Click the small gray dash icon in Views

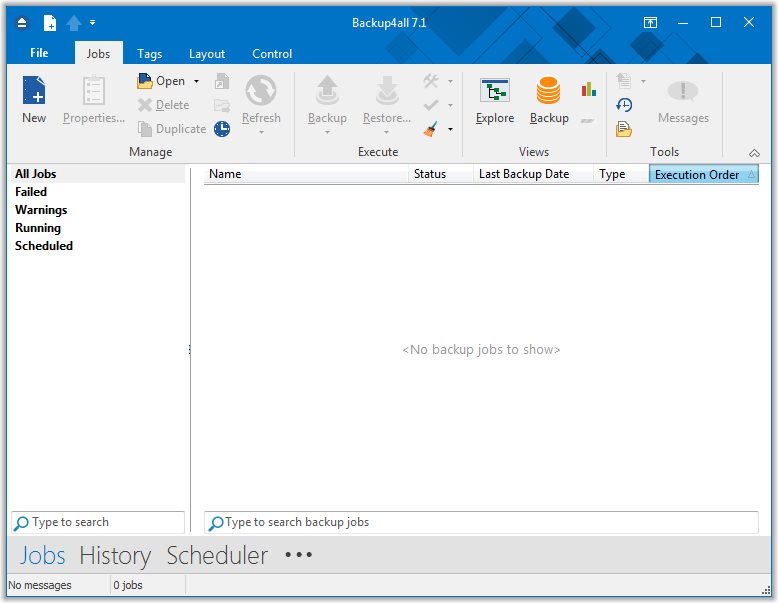click(588, 120)
